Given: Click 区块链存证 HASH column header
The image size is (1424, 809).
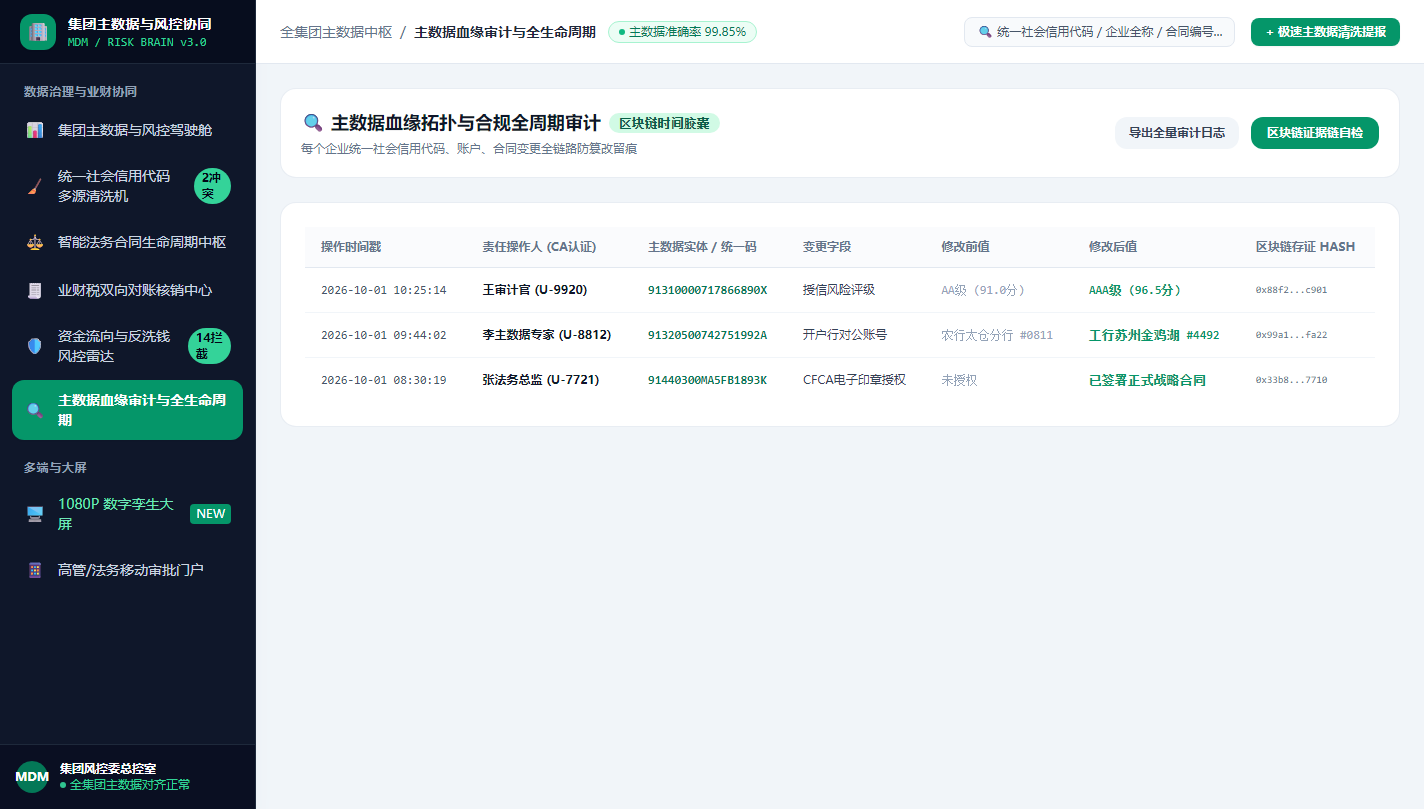Looking at the screenshot, I should [x=1305, y=247].
